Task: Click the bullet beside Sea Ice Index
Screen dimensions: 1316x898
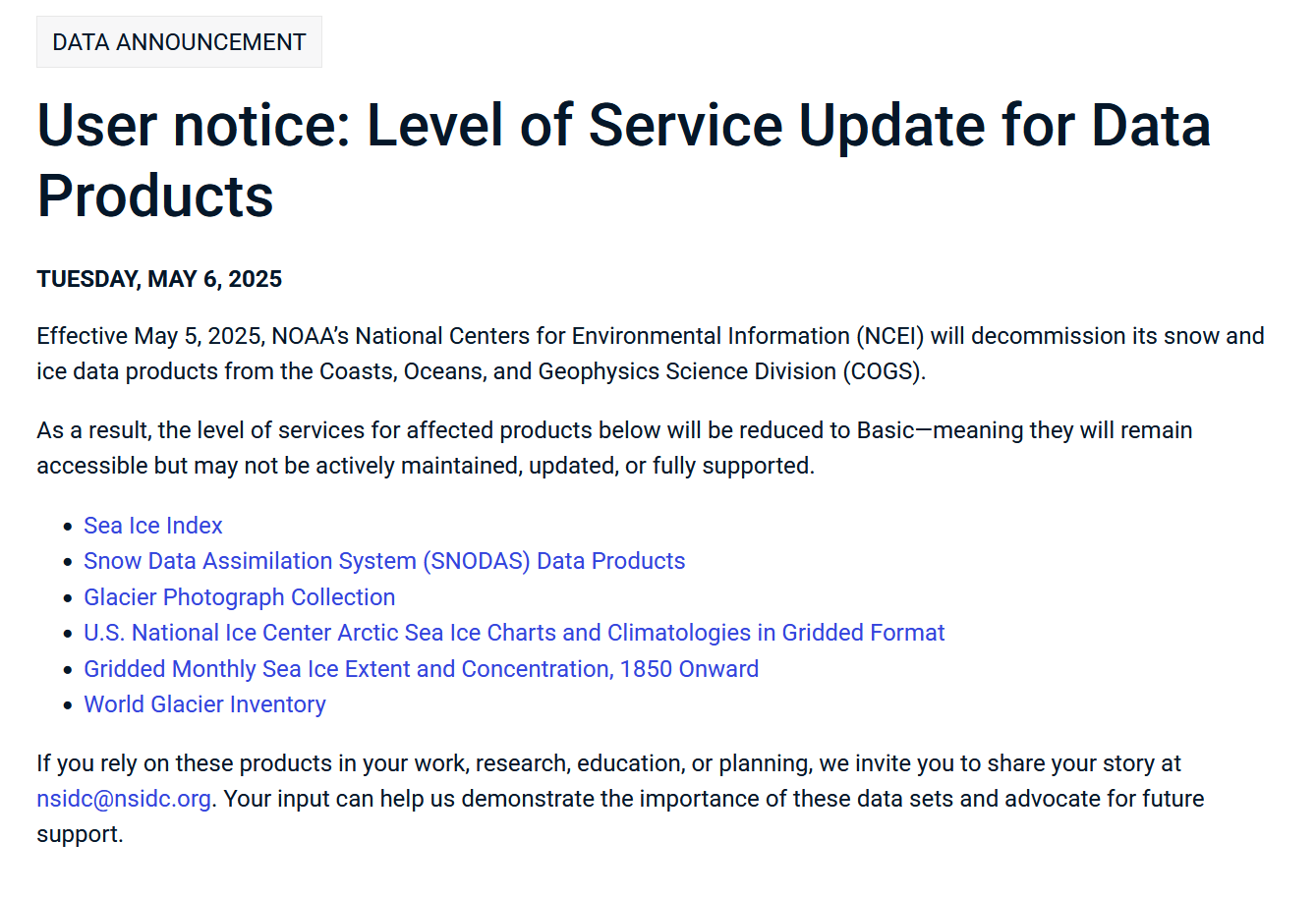Action: 67,527
